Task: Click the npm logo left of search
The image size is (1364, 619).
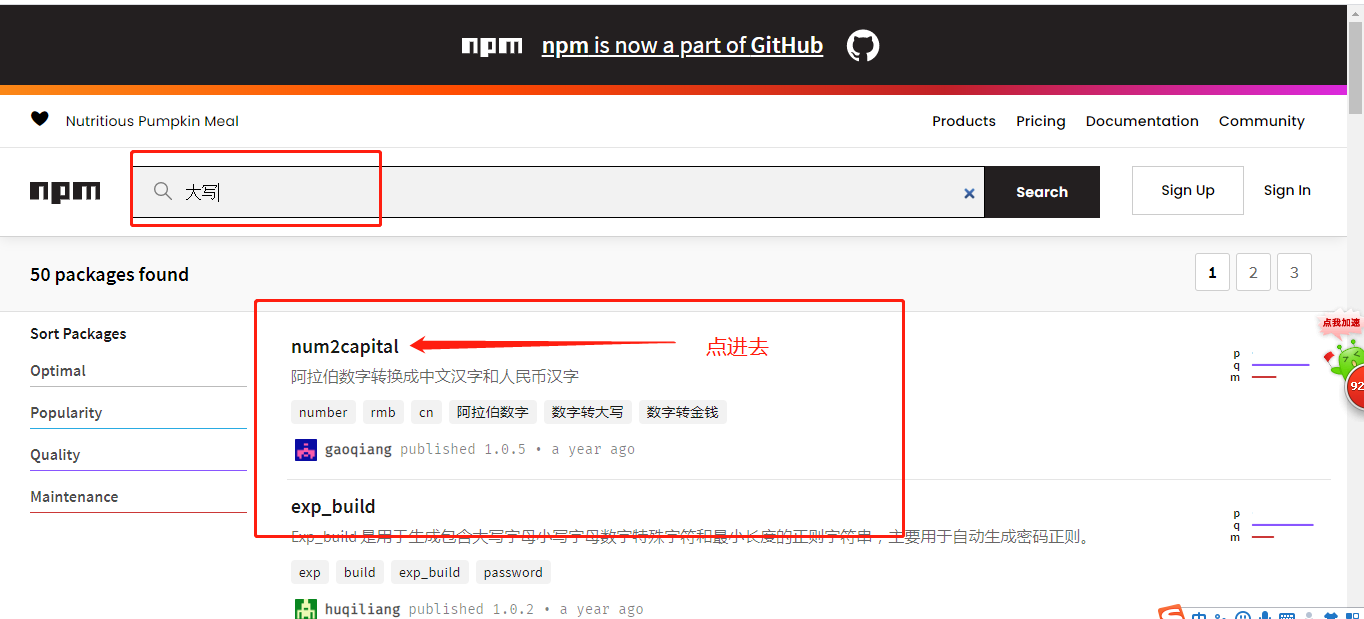Action: click(65, 192)
